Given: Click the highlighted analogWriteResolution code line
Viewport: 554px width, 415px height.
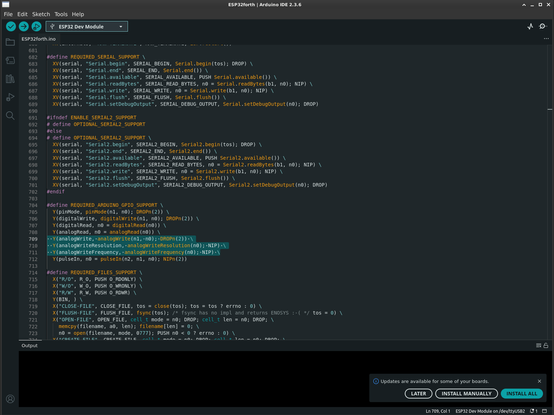Looking at the screenshot, I should (138, 245).
